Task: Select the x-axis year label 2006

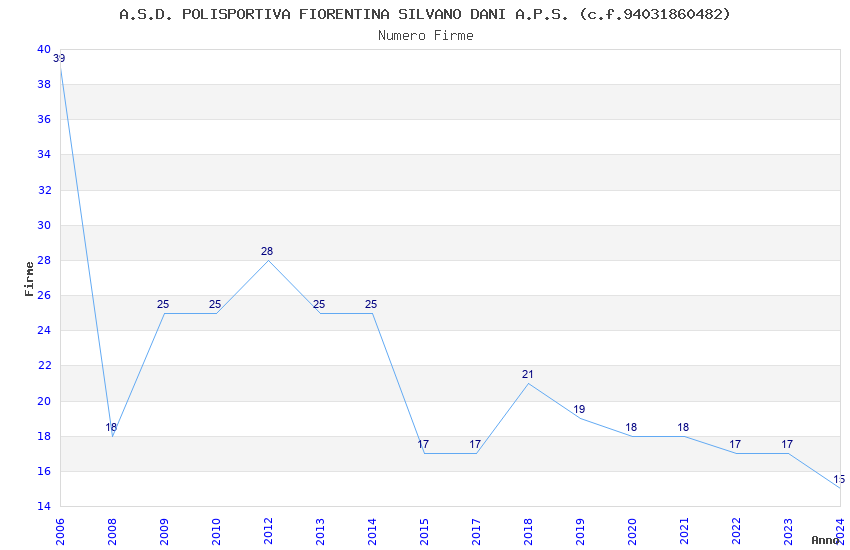Action: pos(60,532)
